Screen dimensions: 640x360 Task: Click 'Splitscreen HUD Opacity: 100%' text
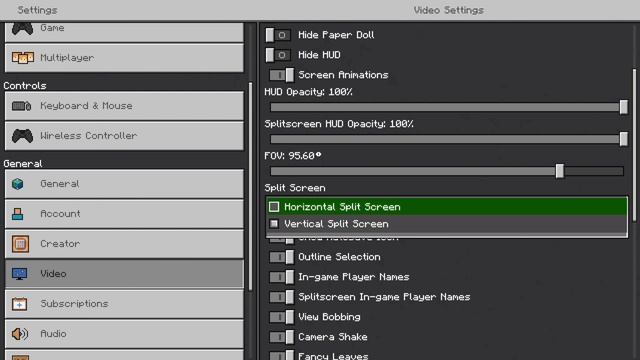(x=339, y=124)
